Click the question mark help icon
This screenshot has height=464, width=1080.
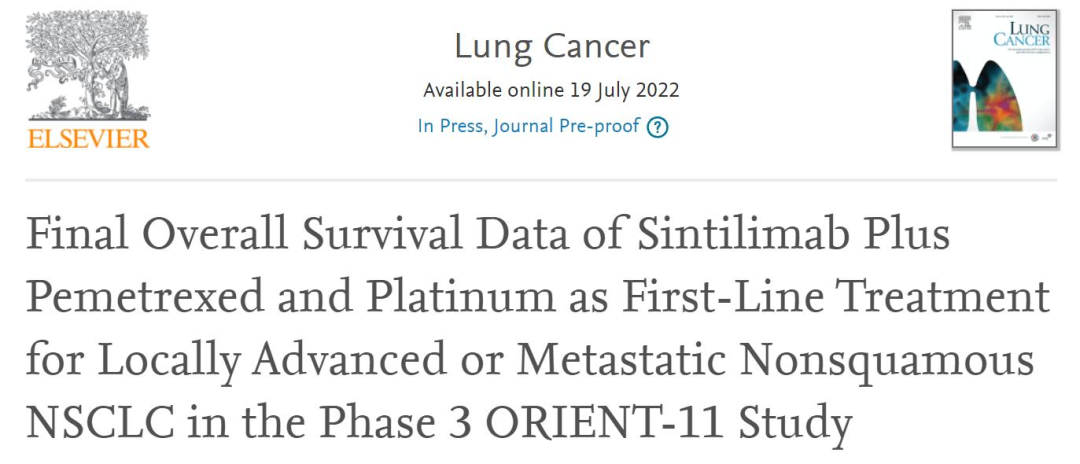pyautogui.click(x=657, y=127)
